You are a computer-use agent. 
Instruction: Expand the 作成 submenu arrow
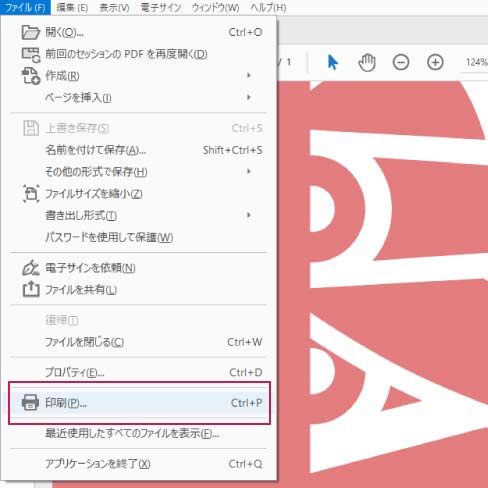tap(249, 75)
